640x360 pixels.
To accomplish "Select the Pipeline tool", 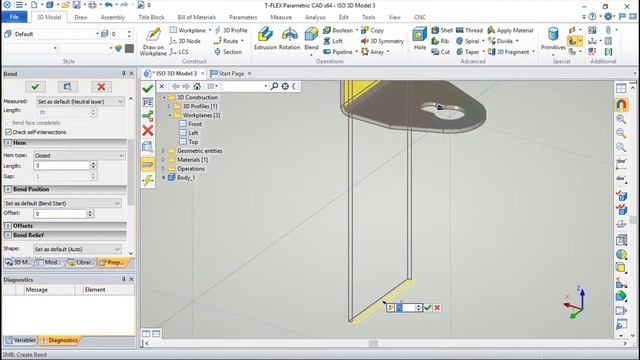I will point(338,52).
